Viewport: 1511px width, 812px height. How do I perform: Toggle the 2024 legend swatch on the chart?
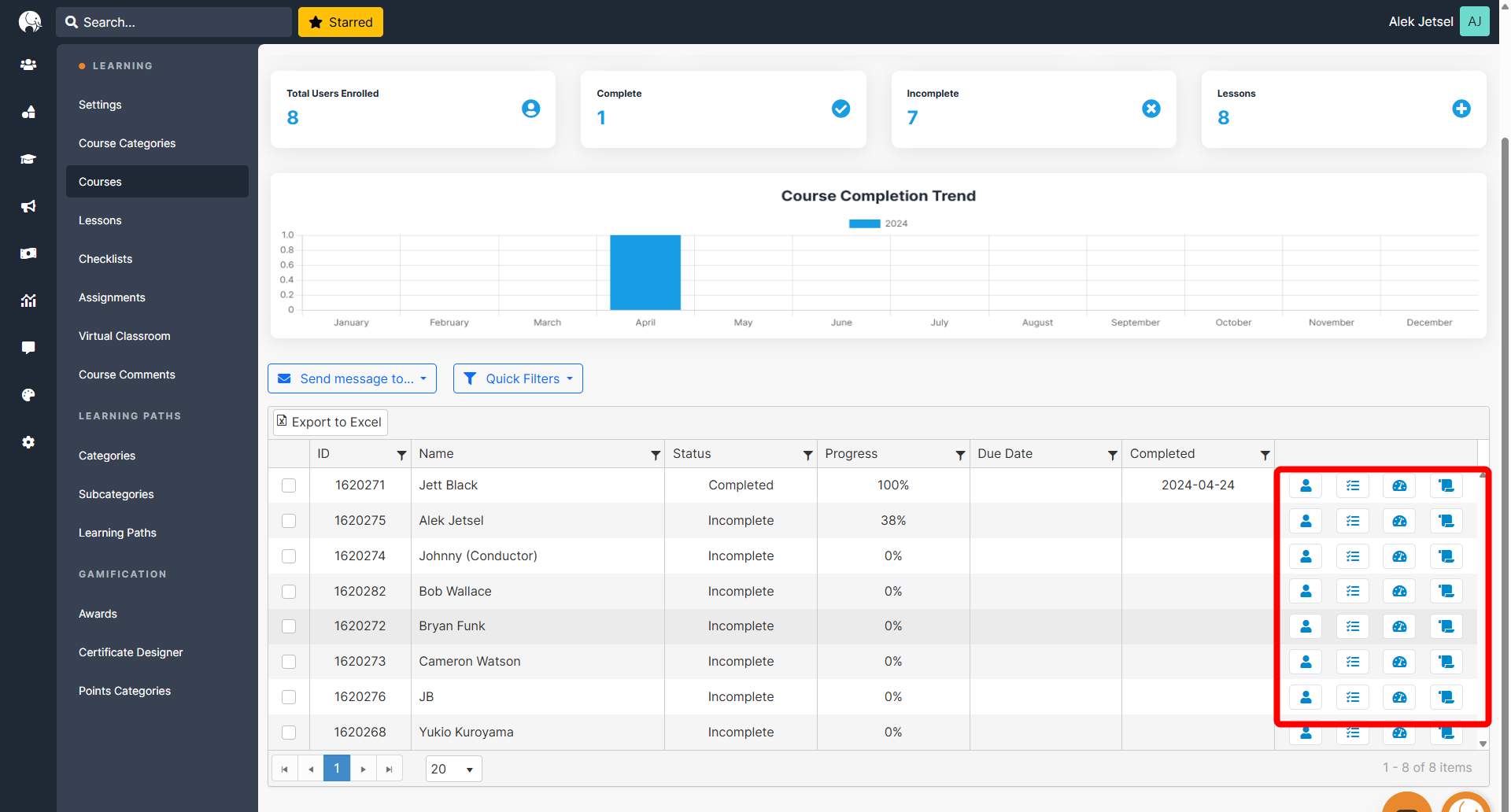(864, 223)
